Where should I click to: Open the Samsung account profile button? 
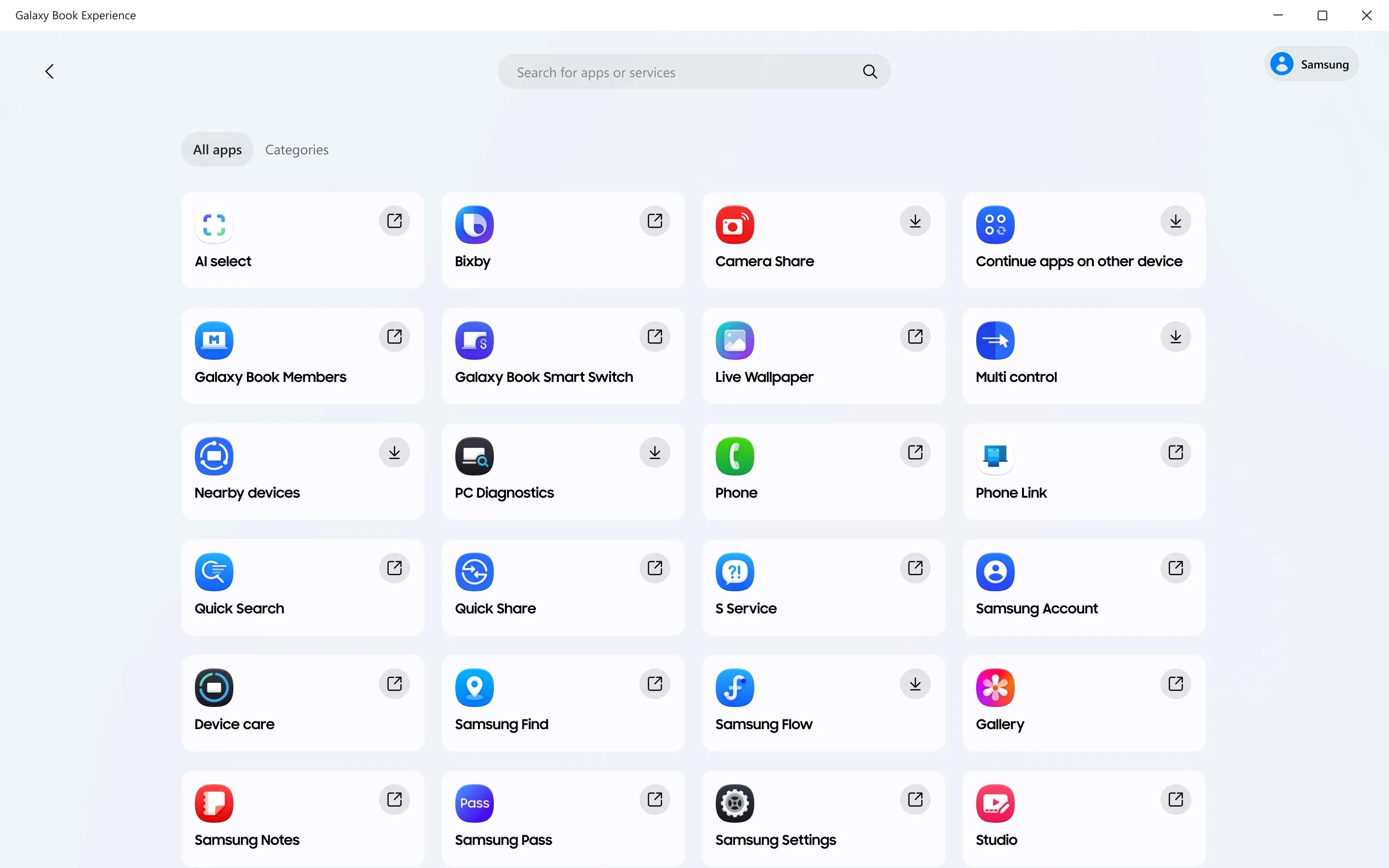[x=1311, y=64]
